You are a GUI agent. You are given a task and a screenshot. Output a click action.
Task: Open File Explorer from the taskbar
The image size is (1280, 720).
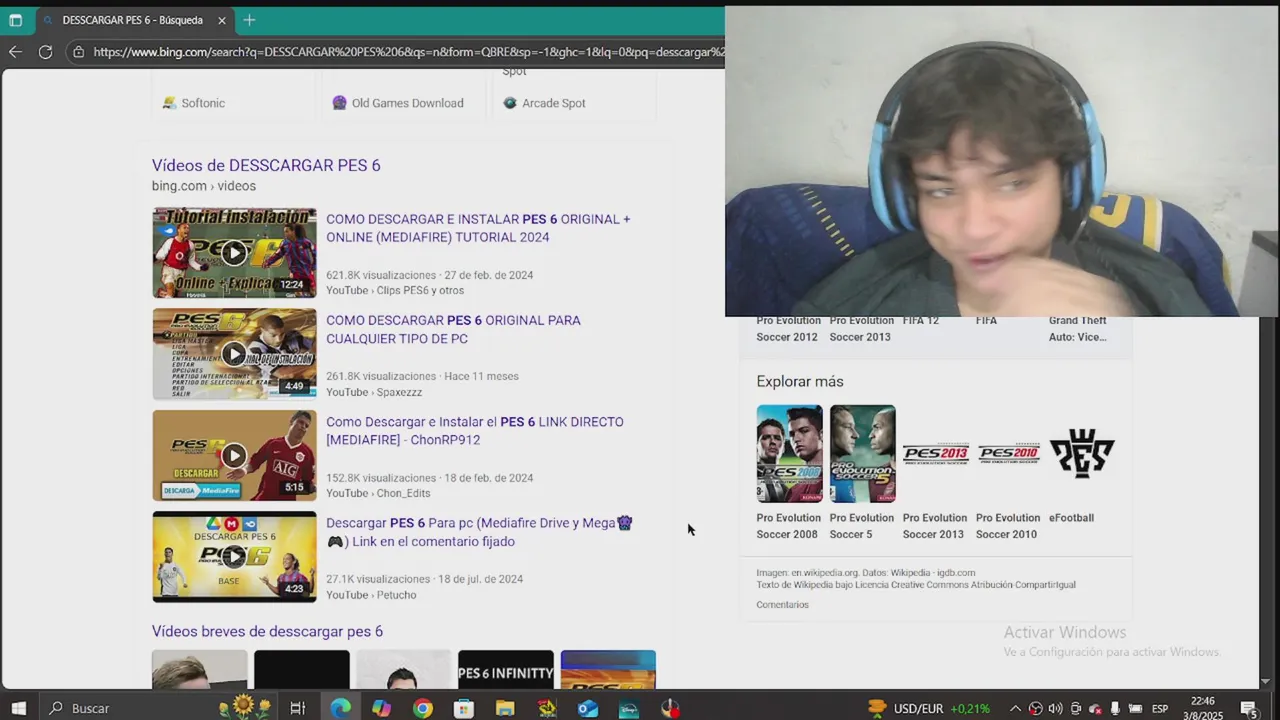coord(505,708)
